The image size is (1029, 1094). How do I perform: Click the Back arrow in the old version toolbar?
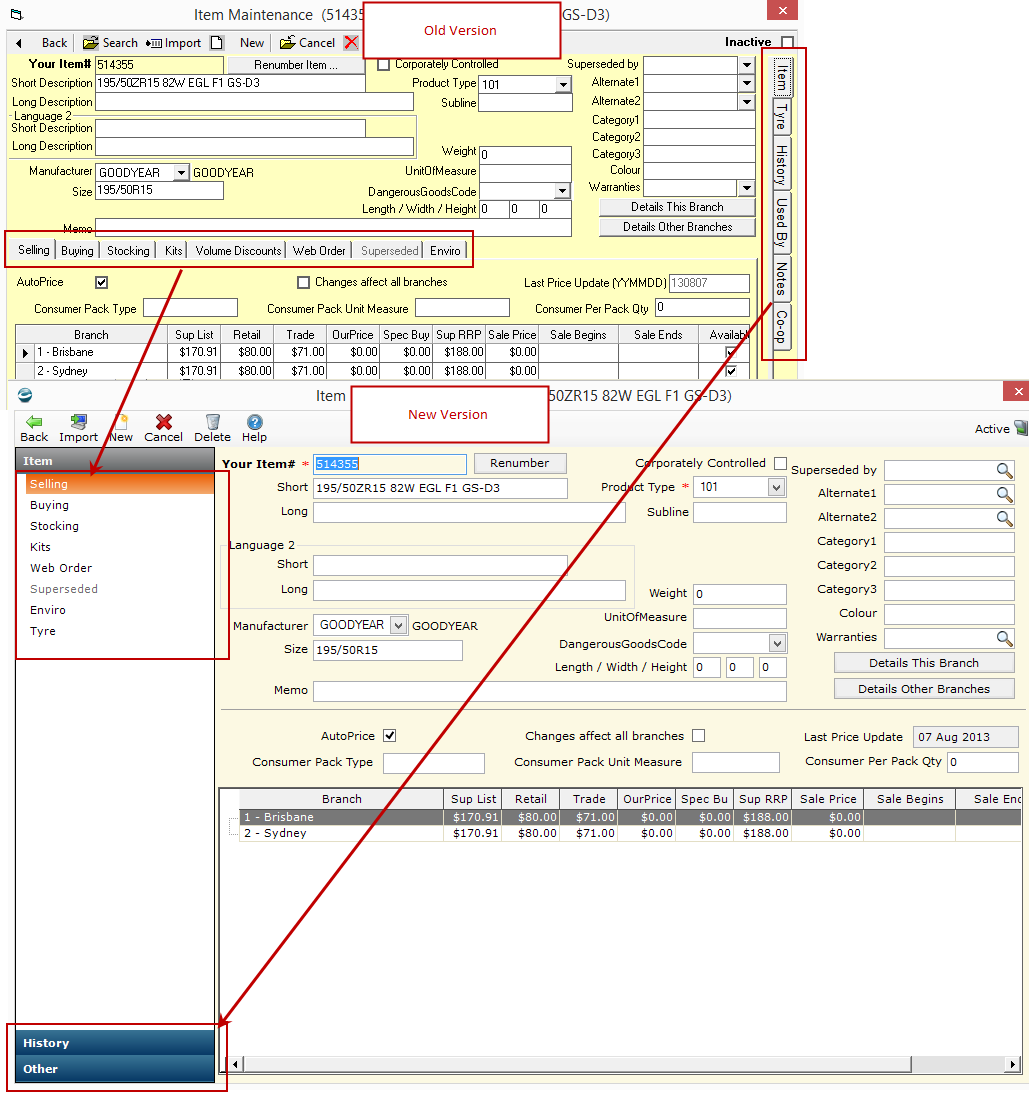coord(19,43)
